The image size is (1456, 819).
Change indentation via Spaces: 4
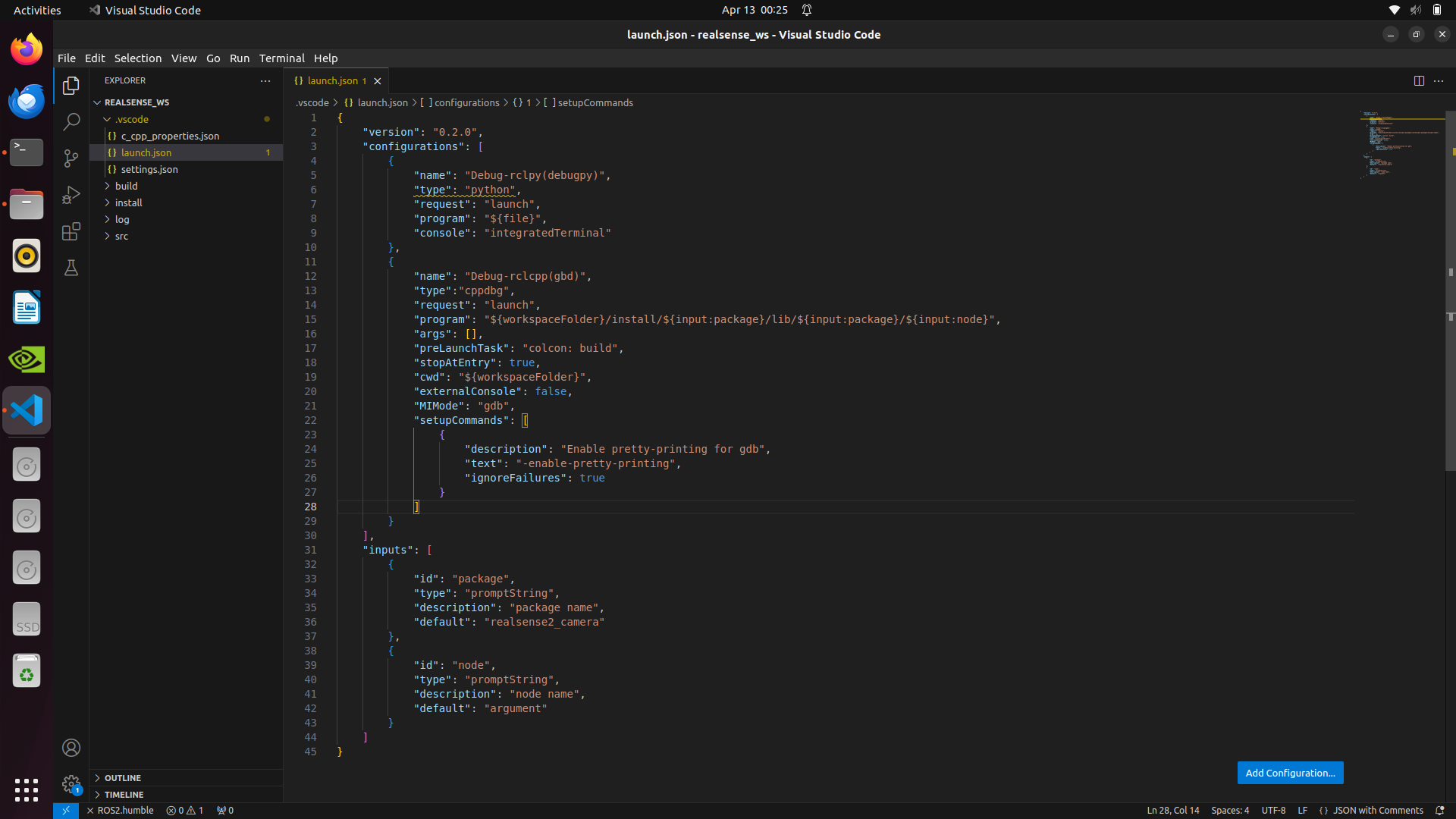[1230, 811]
